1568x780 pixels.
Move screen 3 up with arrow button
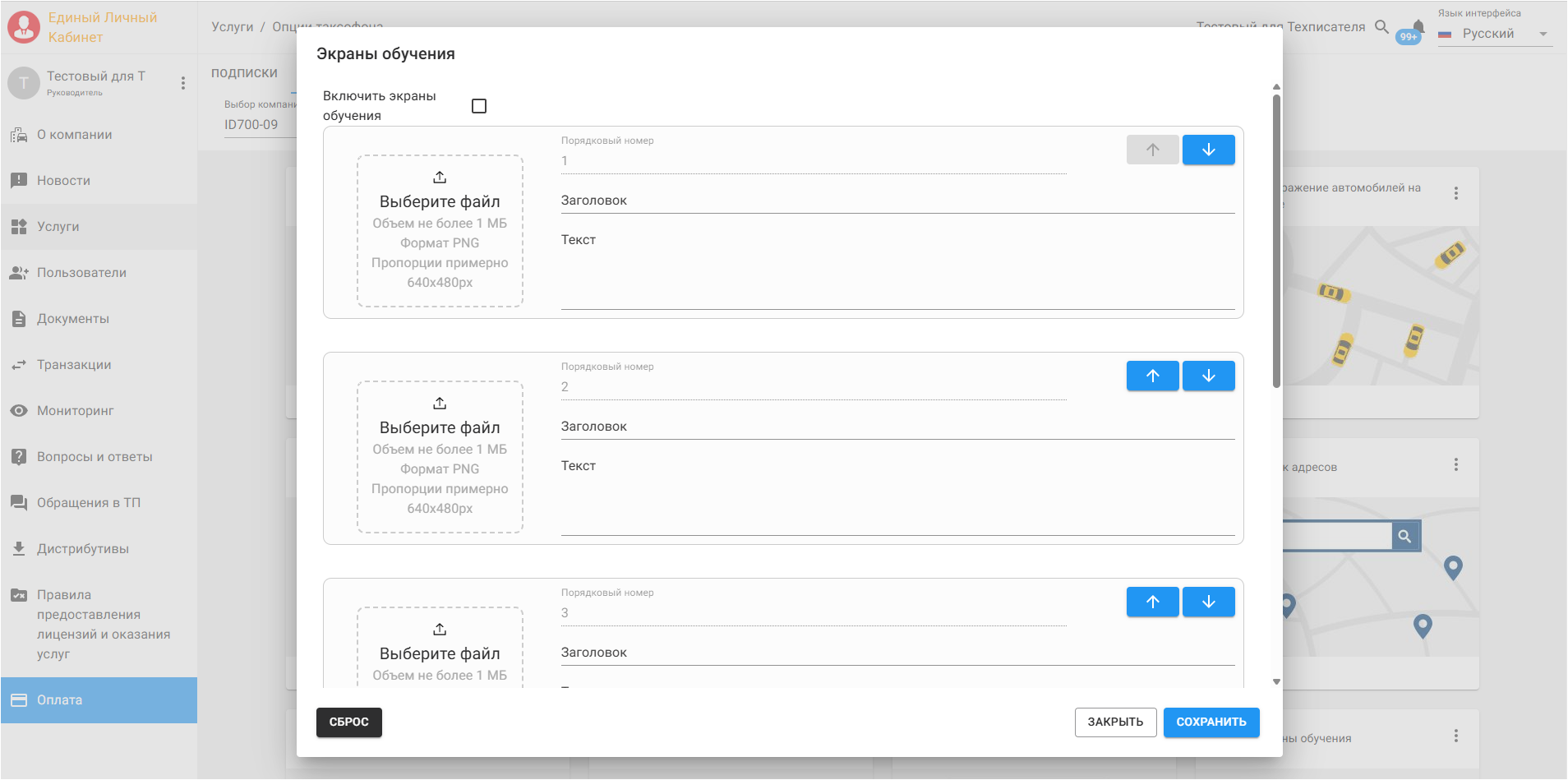[x=1152, y=602]
